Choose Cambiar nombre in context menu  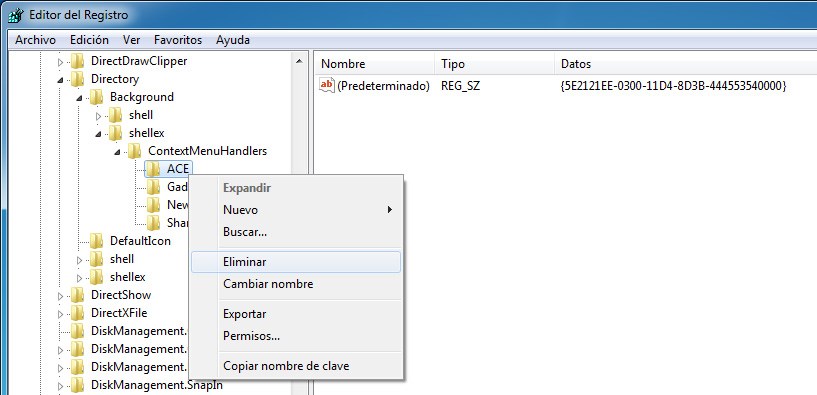296,284
